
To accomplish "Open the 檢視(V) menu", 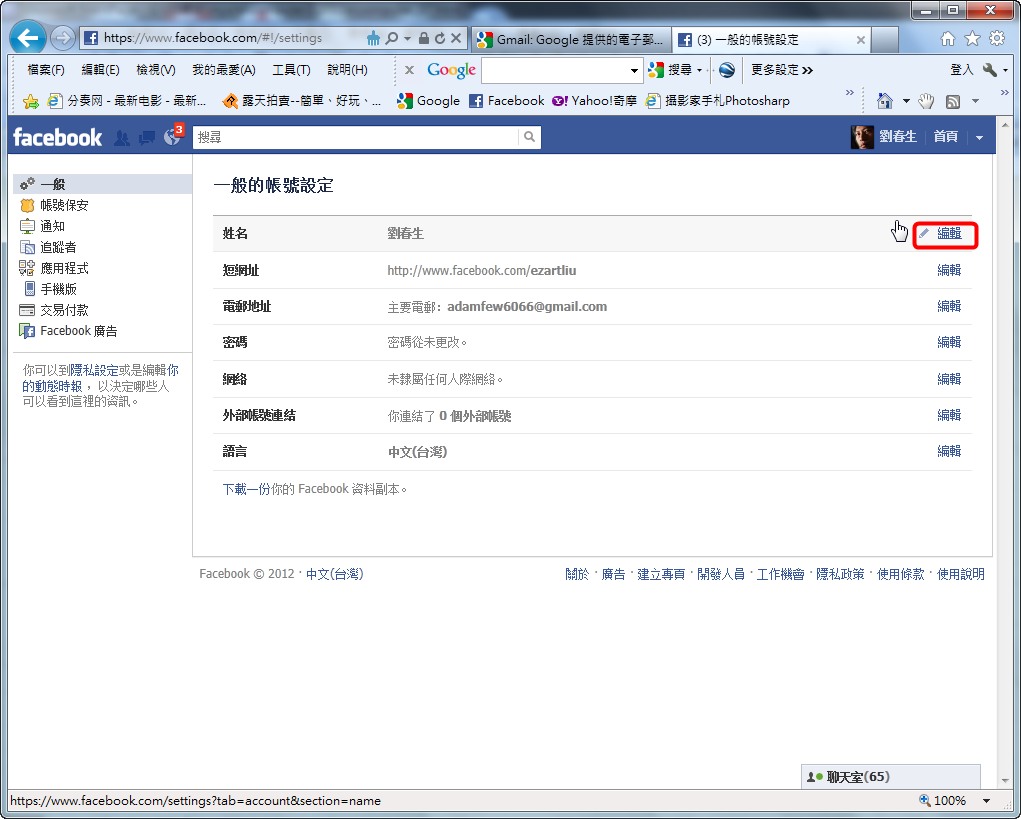I will coord(156,70).
